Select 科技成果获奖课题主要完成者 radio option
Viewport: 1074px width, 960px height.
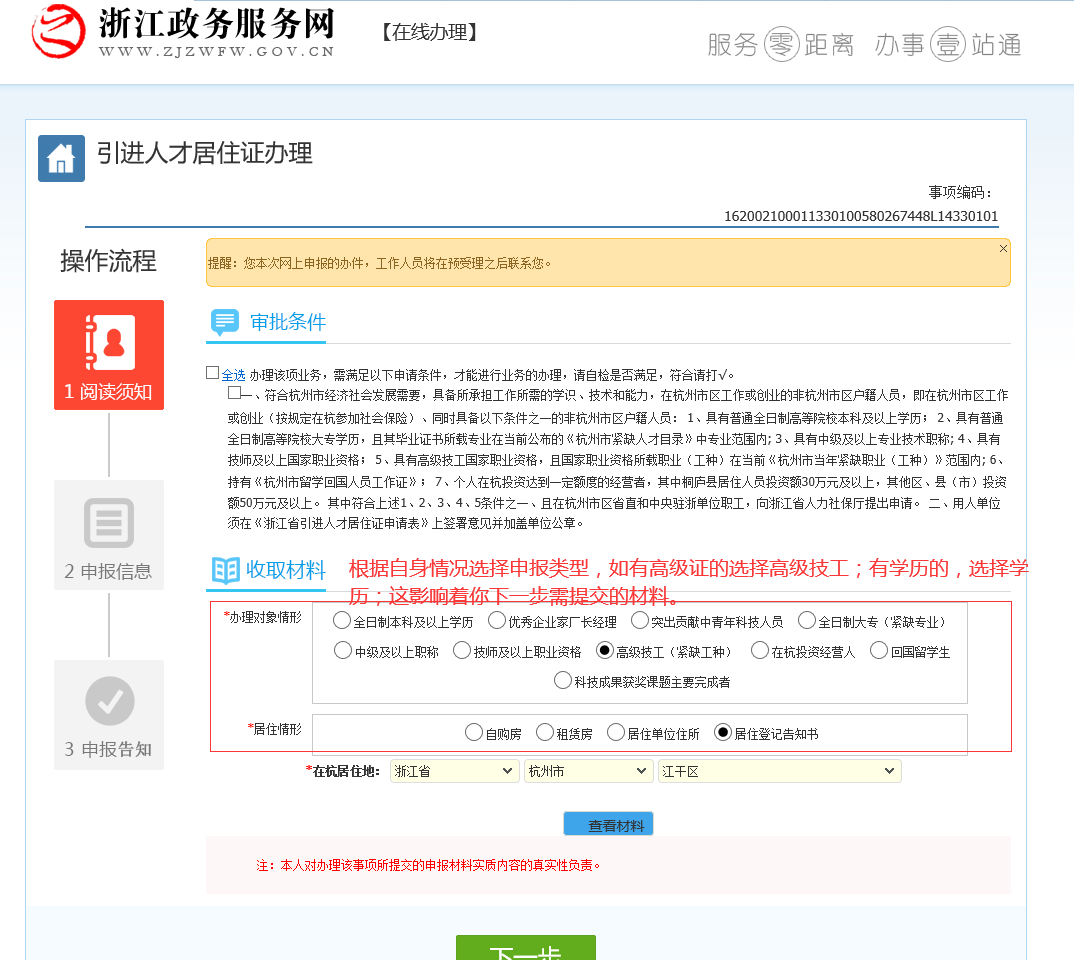[562, 681]
